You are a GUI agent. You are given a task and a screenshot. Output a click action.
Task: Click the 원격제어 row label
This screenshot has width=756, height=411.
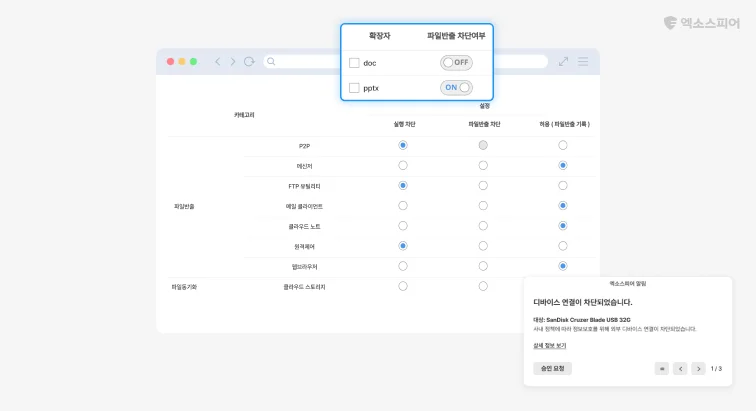point(304,247)
